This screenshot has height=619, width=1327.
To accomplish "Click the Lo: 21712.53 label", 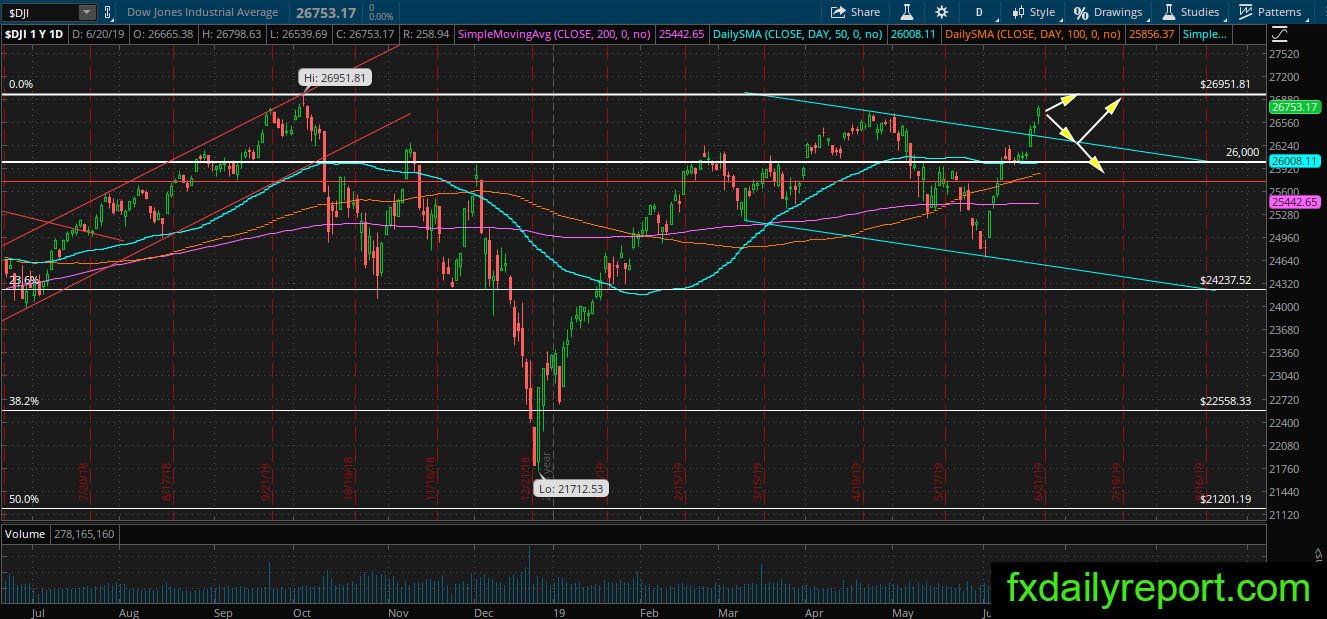I will pyautogui.click(x=569, y=489).
